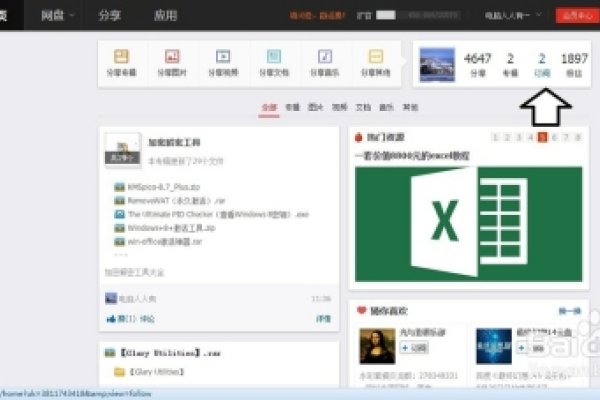The width and height of the screenshot is (600, 400).
Task: Subscribe to the blue starry avatar user
Action: coord(531,348)
